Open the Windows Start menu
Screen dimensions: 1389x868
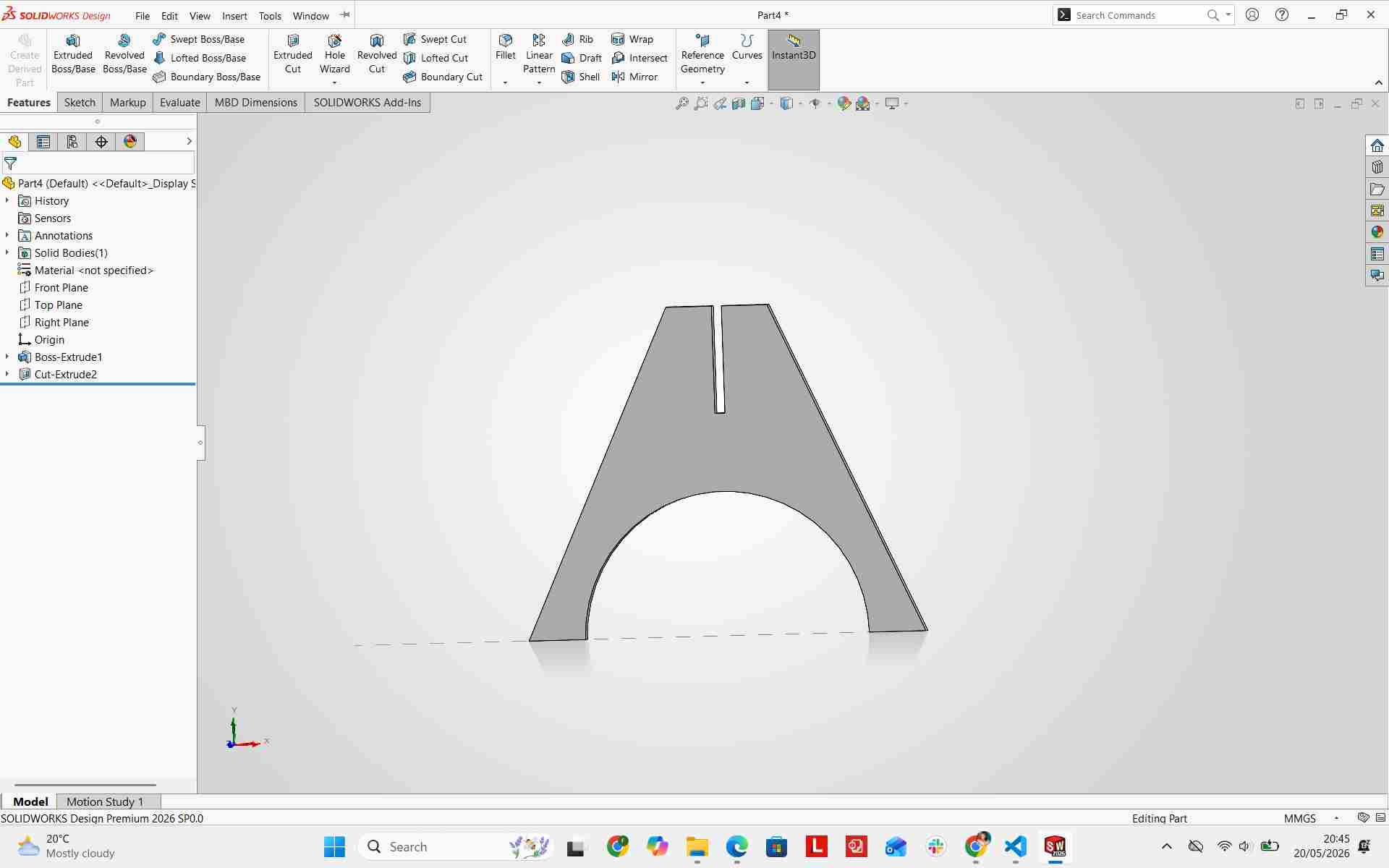[x=334, y=846]
